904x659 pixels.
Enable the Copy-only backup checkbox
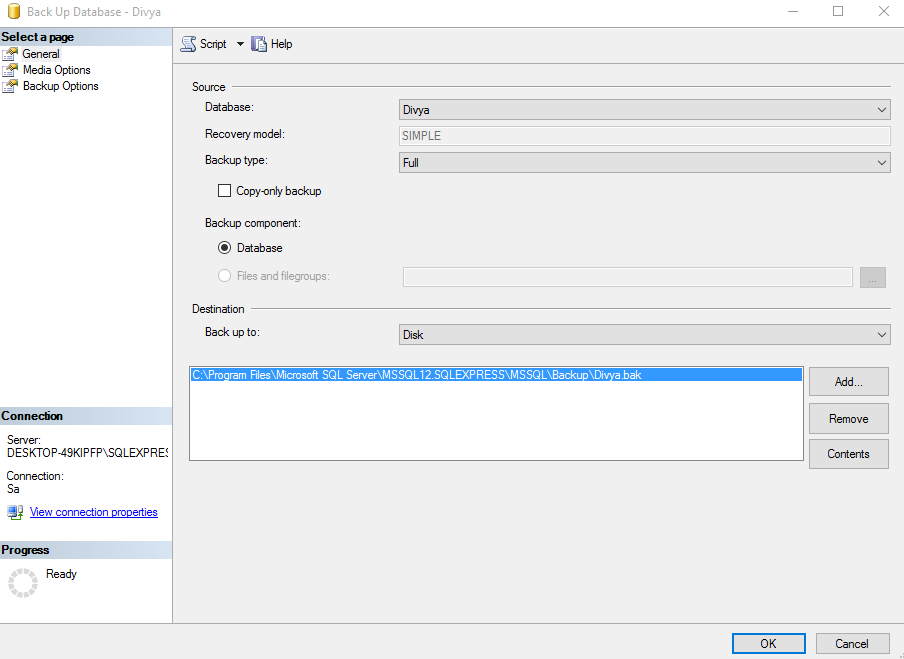pyautogui.click(x=224, y=191)
